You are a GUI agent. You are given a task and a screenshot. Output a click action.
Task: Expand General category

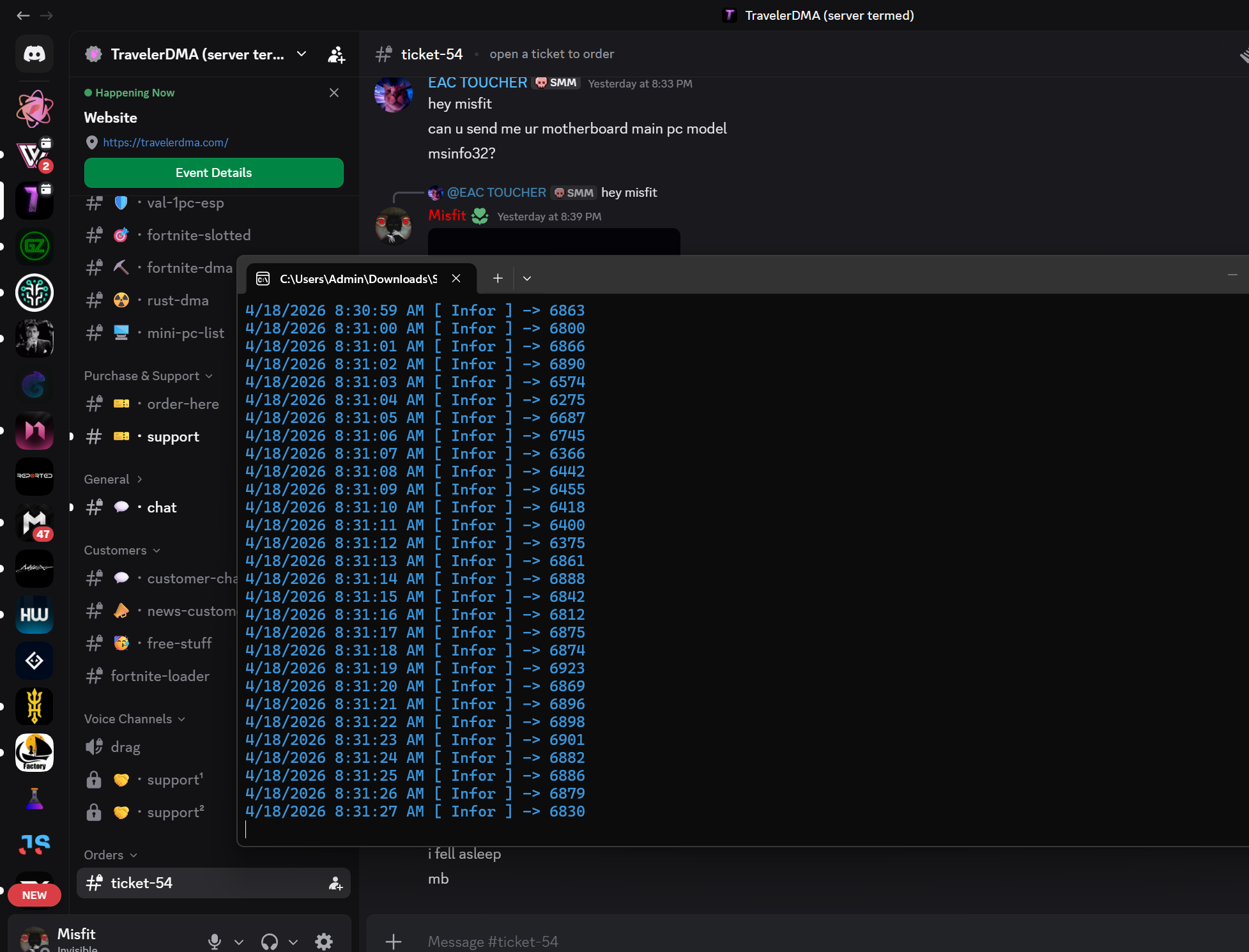113,479
